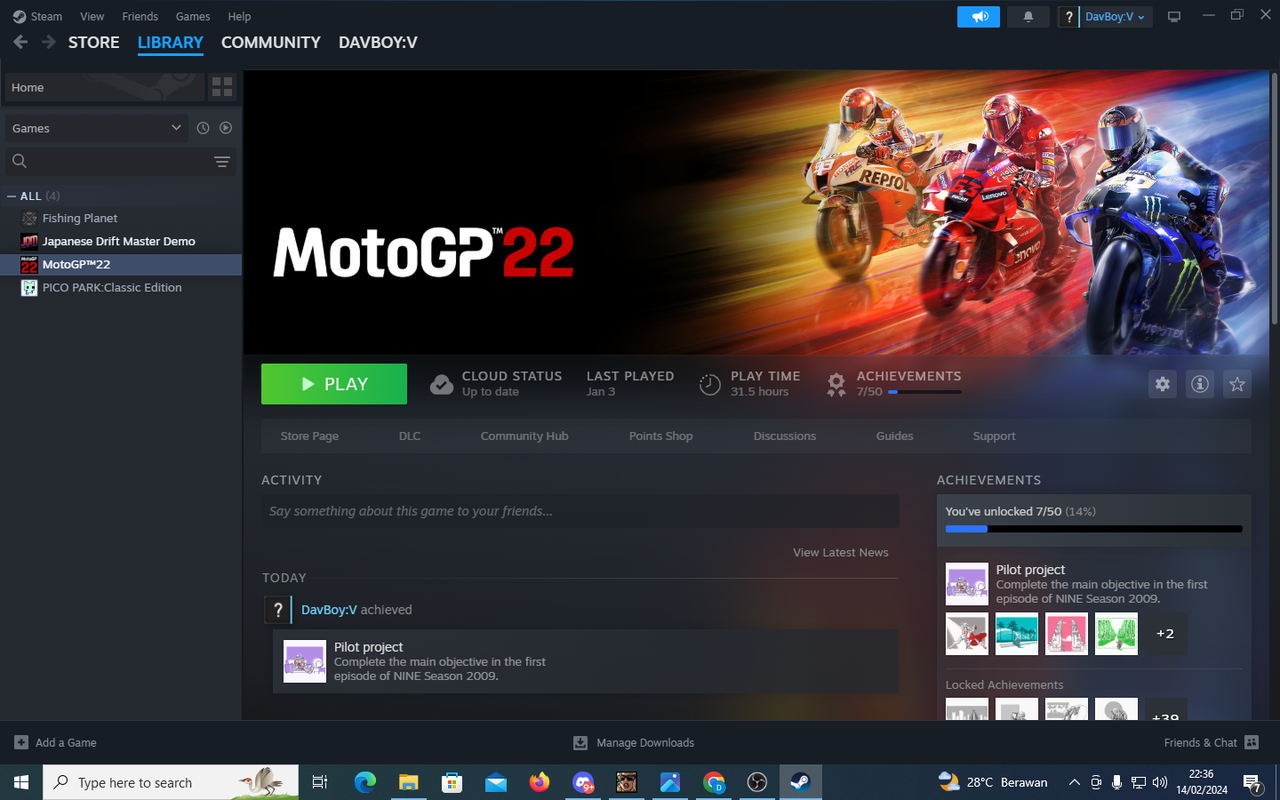Click the vertical scrollbar of game page

(1273, 197)
